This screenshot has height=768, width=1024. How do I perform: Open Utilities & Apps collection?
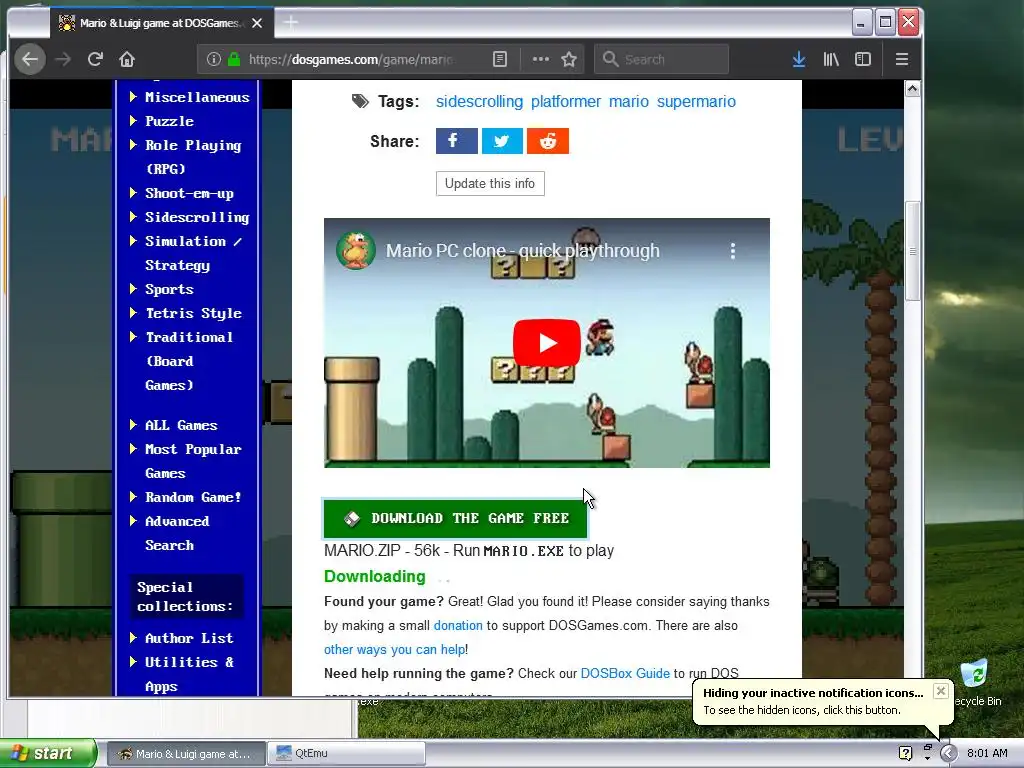tap(189, 674)
